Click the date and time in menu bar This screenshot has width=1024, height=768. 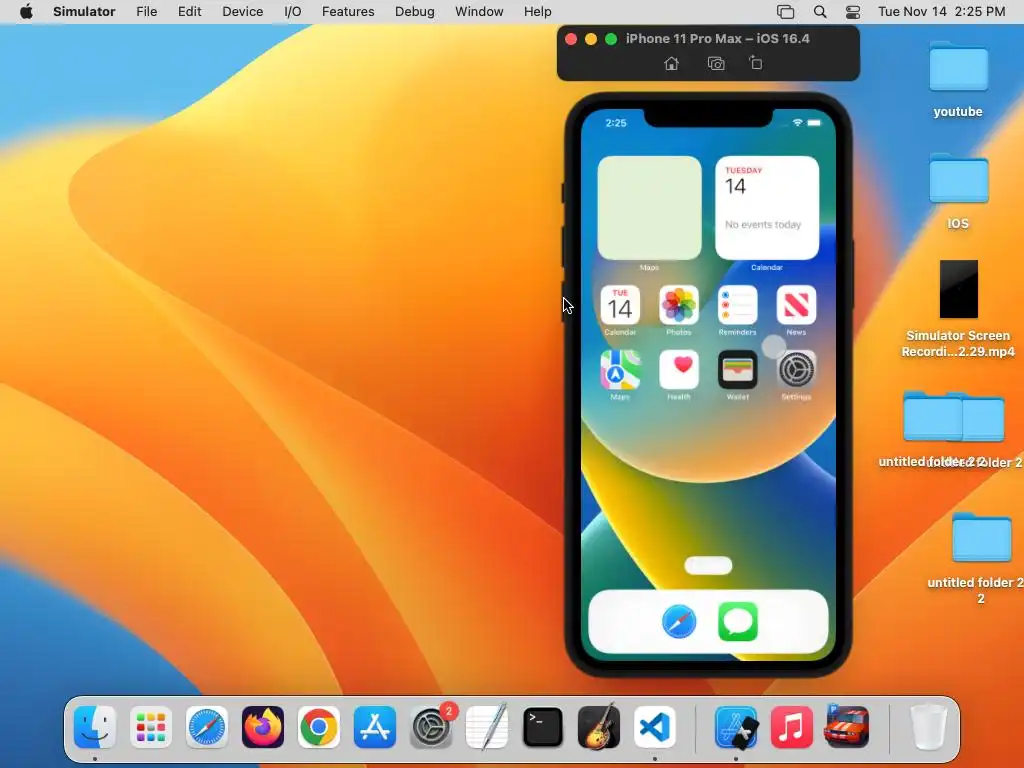tap(941, 12)
